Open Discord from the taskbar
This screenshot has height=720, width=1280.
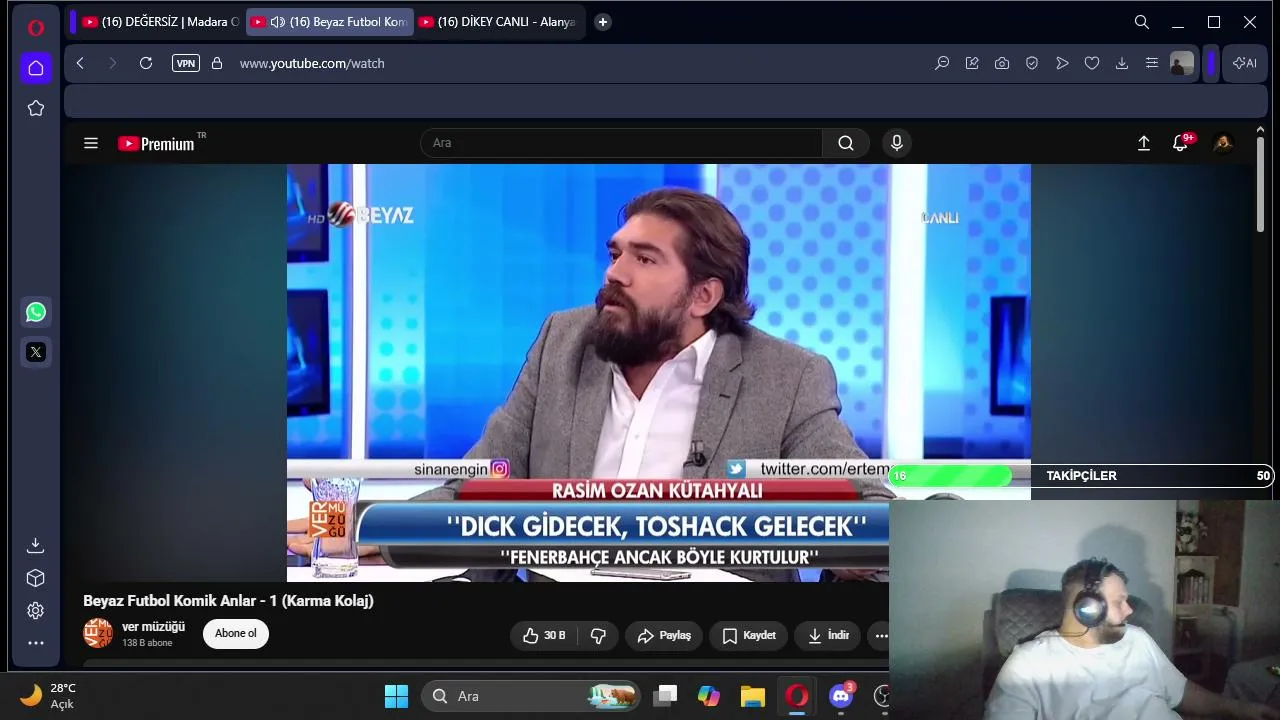pyautogui.click(x=841, y=696)
